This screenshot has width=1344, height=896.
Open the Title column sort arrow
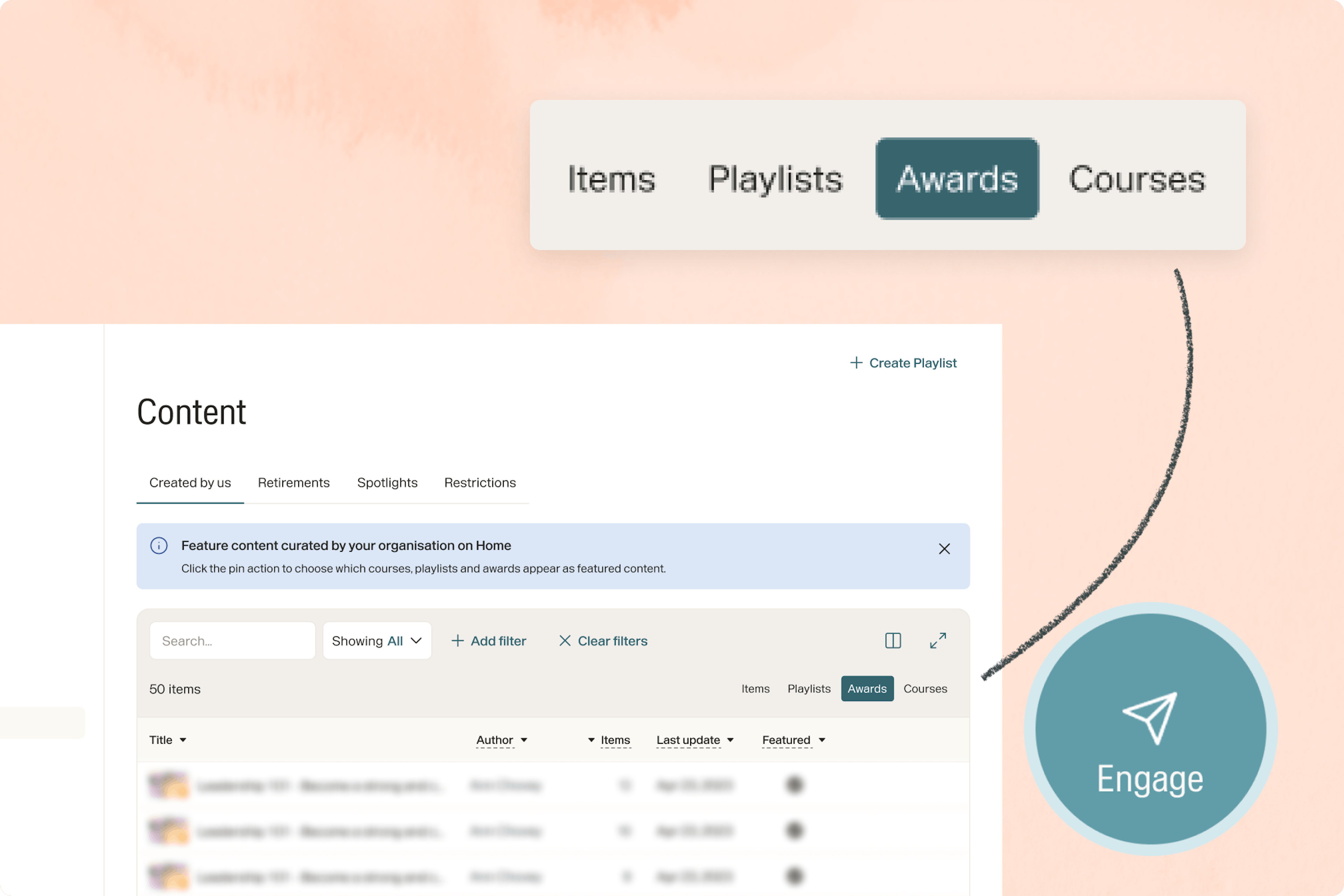pos(183,740)
